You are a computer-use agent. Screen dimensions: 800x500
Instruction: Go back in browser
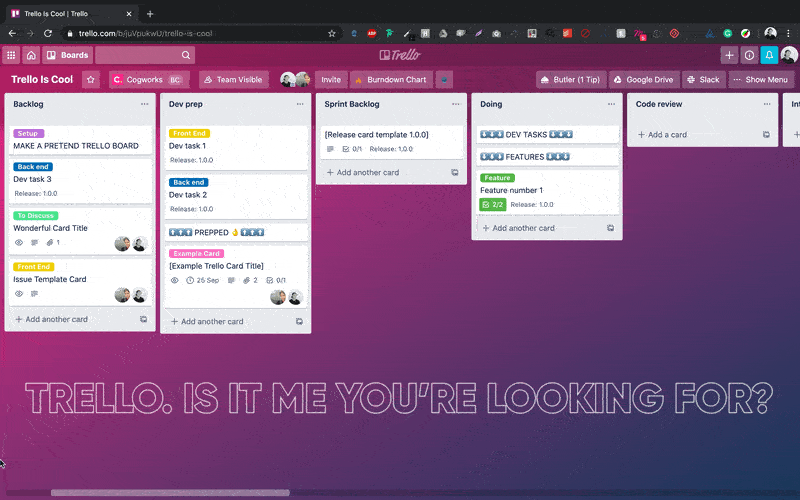point(12,34)
